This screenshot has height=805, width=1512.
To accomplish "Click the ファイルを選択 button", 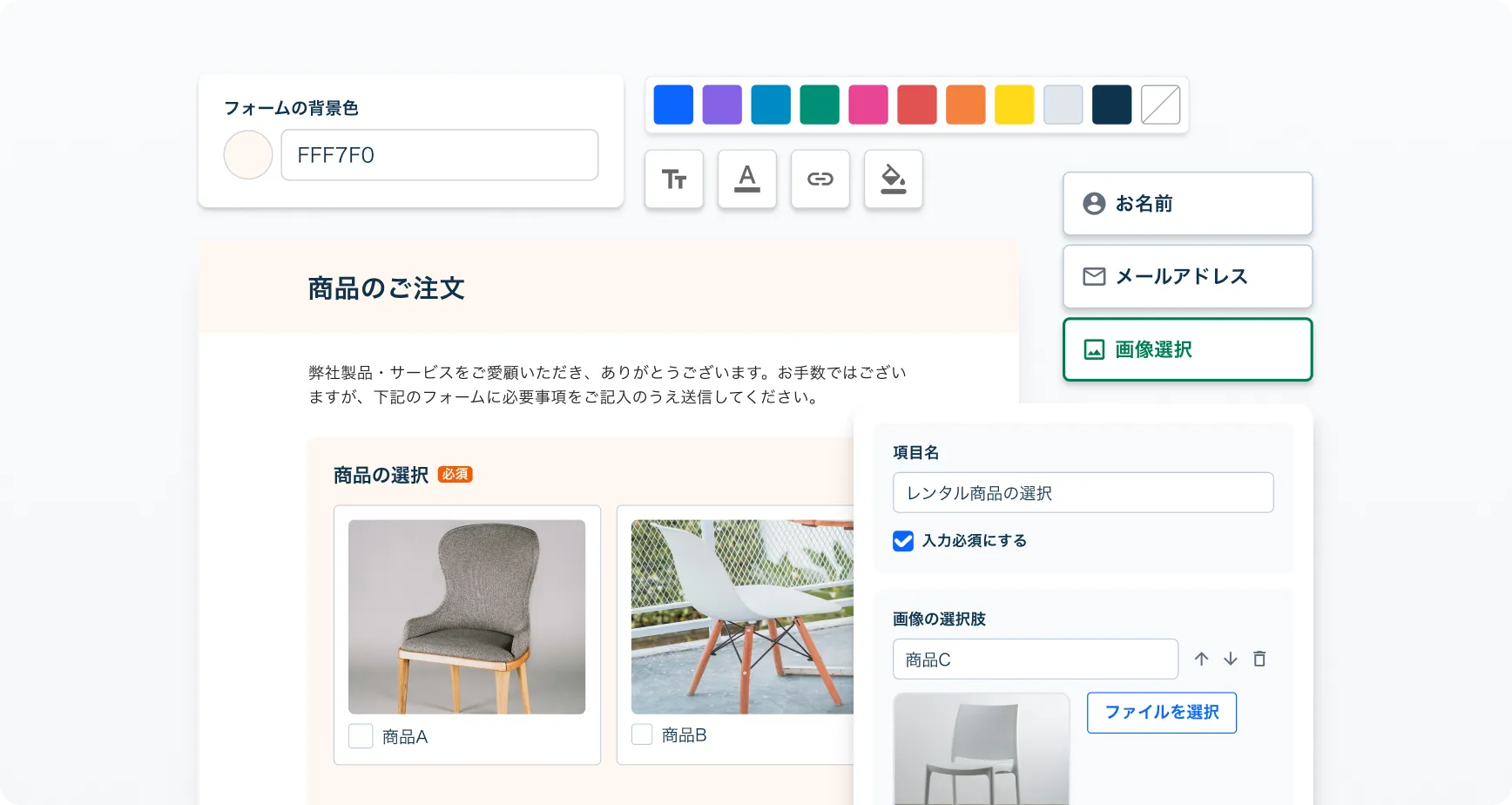I will tap(1162, 713).
